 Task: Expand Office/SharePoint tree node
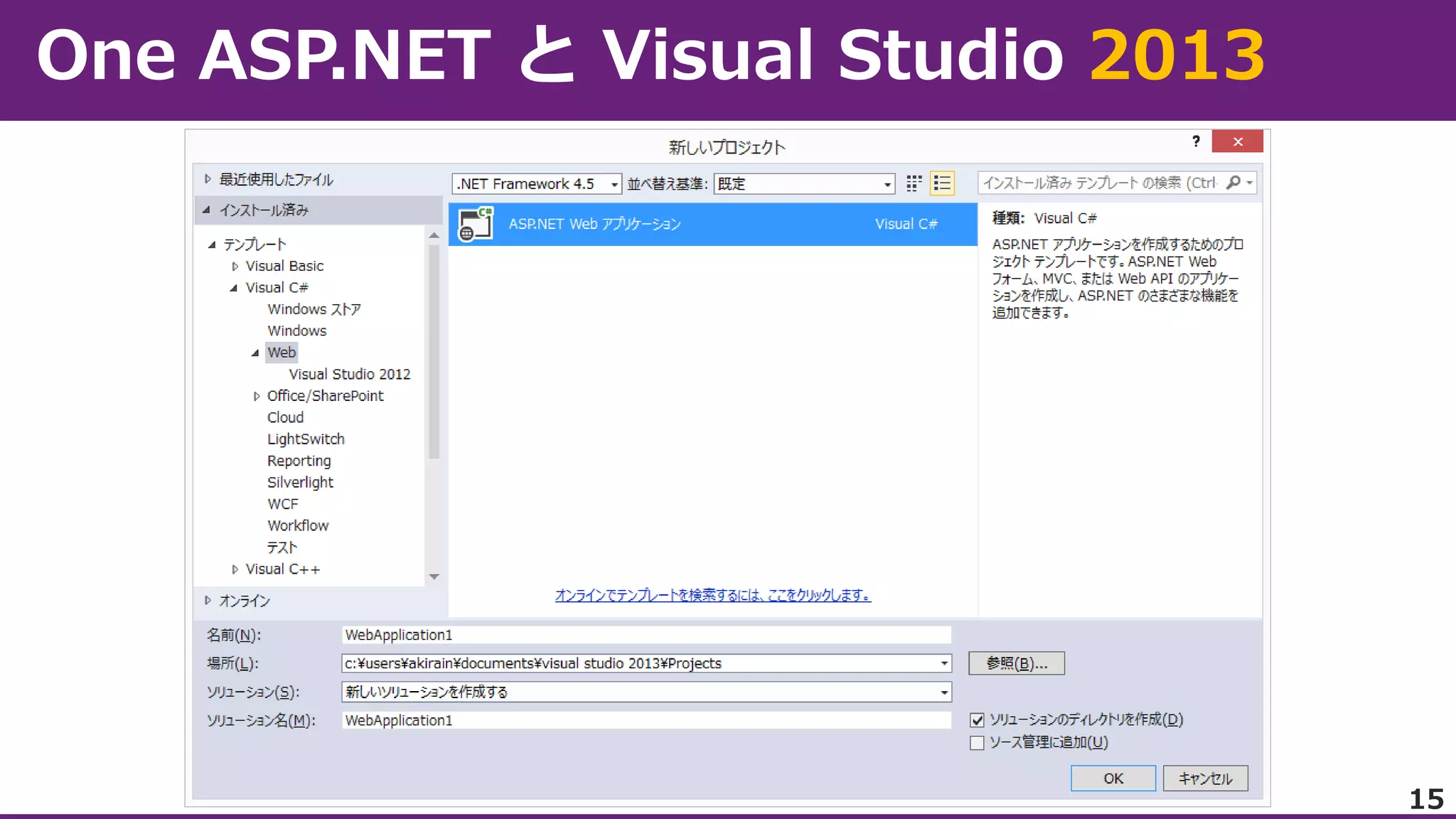tap(256, 397)
